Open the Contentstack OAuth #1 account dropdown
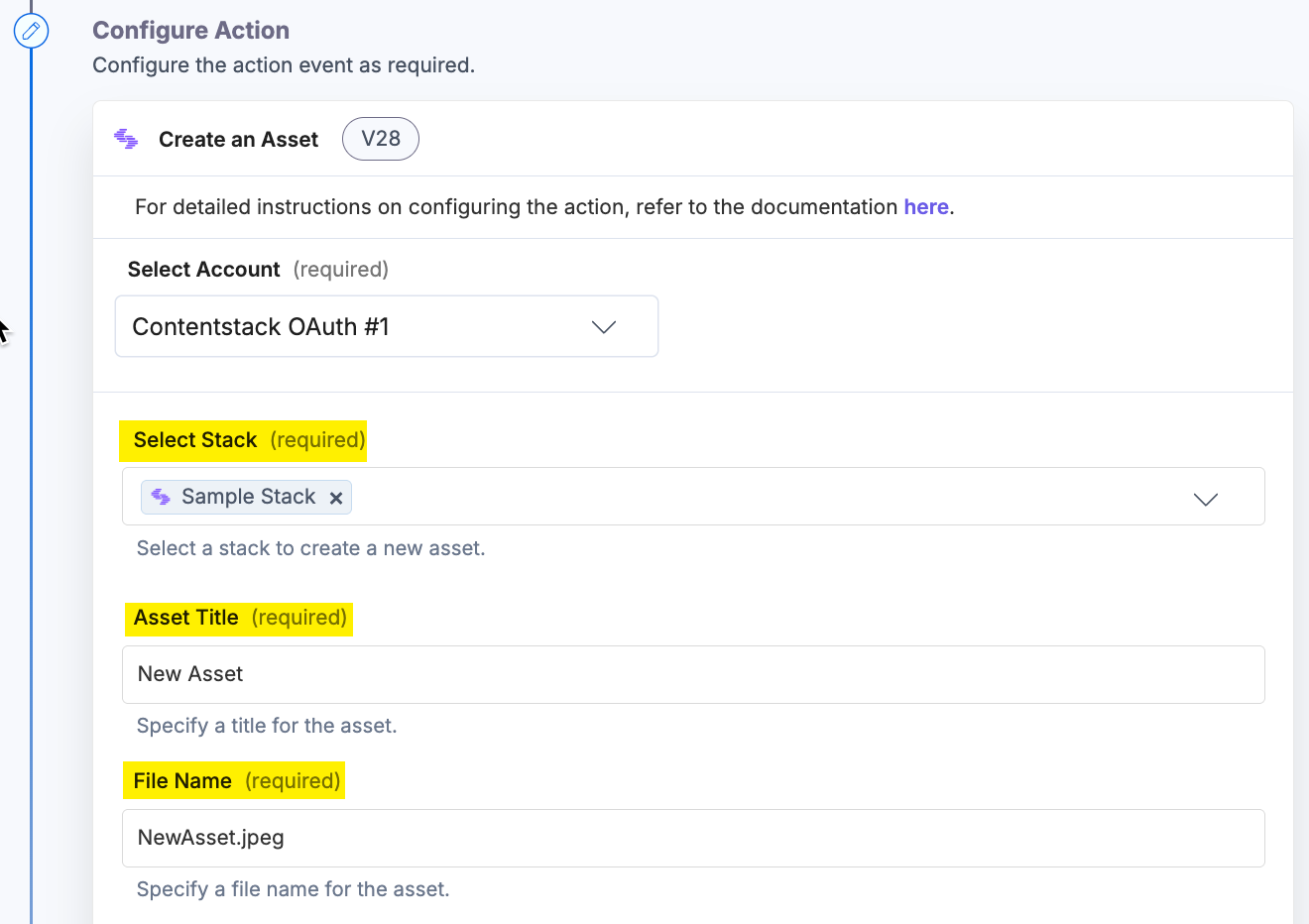 pyautogui.click(x=387, y=326)
